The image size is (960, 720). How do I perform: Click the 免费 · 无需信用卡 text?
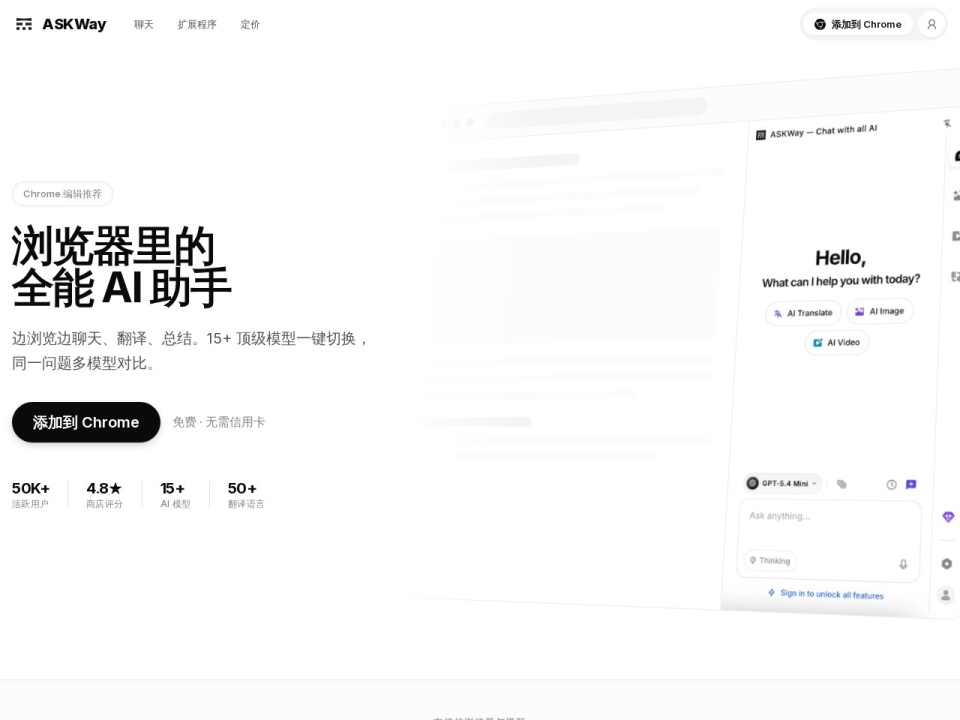[x=219, y=422]
